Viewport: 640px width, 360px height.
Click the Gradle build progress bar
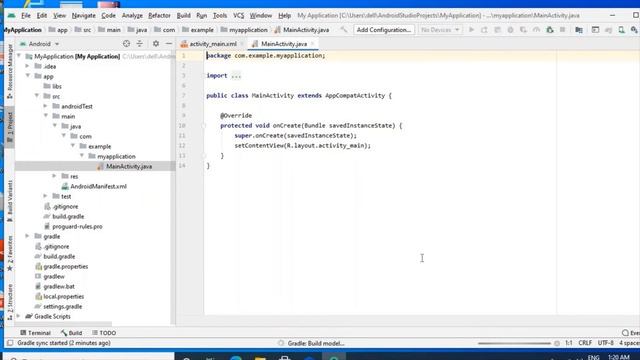[x=514, y=343]
